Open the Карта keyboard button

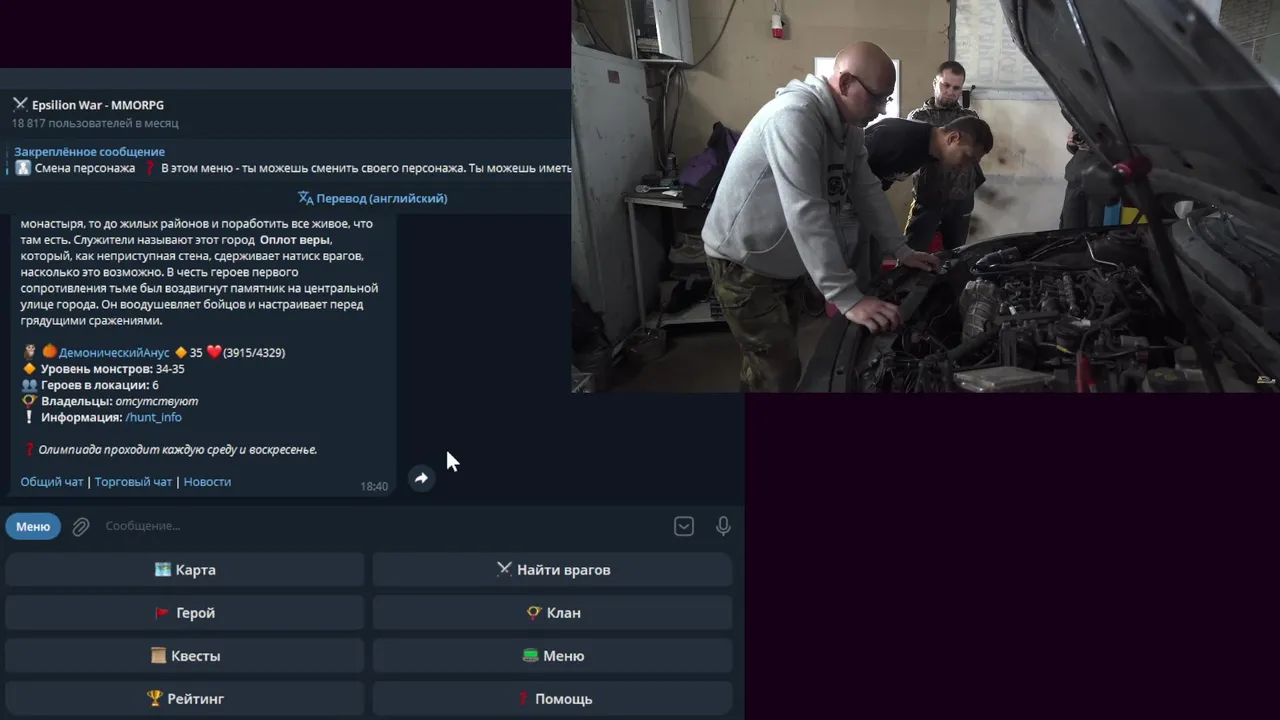pos(185,570)
